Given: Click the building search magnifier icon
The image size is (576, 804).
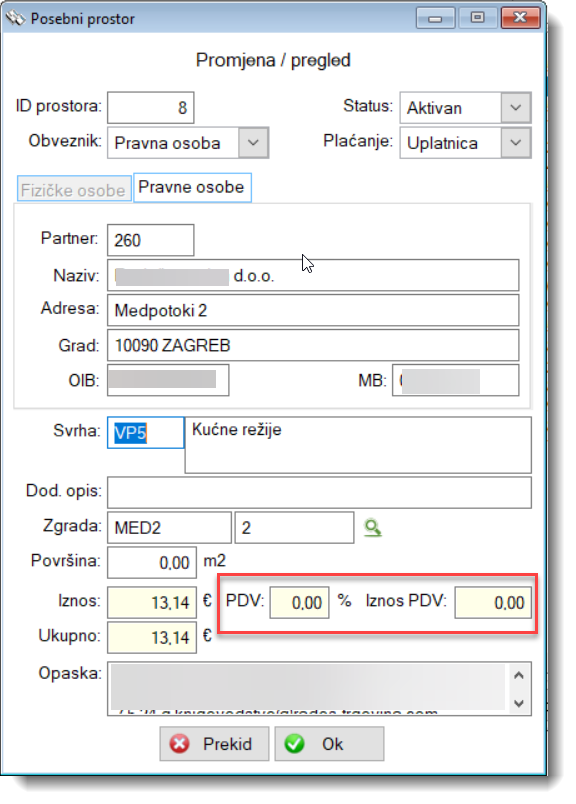Looking at the screenshot, I should tap(373, 528).
